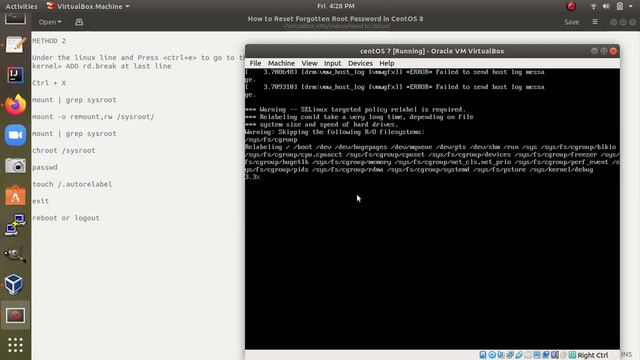Click the 'exit' line in gedit
This screenshot has width=640, height=360.
click(40, 201)
